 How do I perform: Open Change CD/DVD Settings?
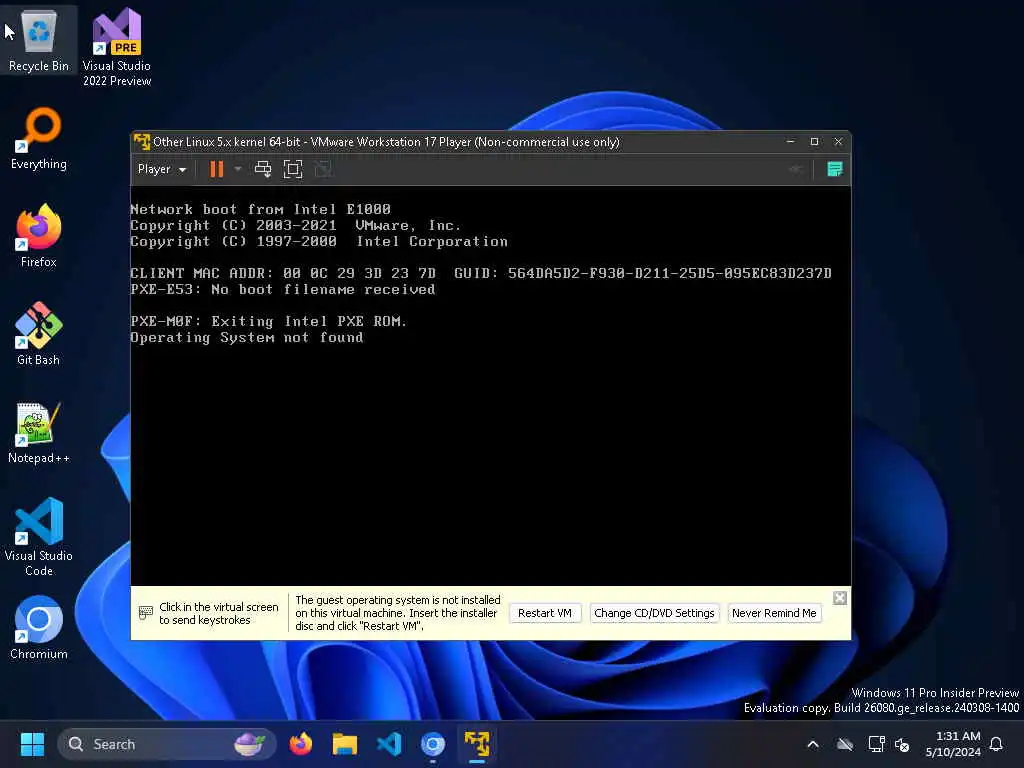tap(654, 613)
